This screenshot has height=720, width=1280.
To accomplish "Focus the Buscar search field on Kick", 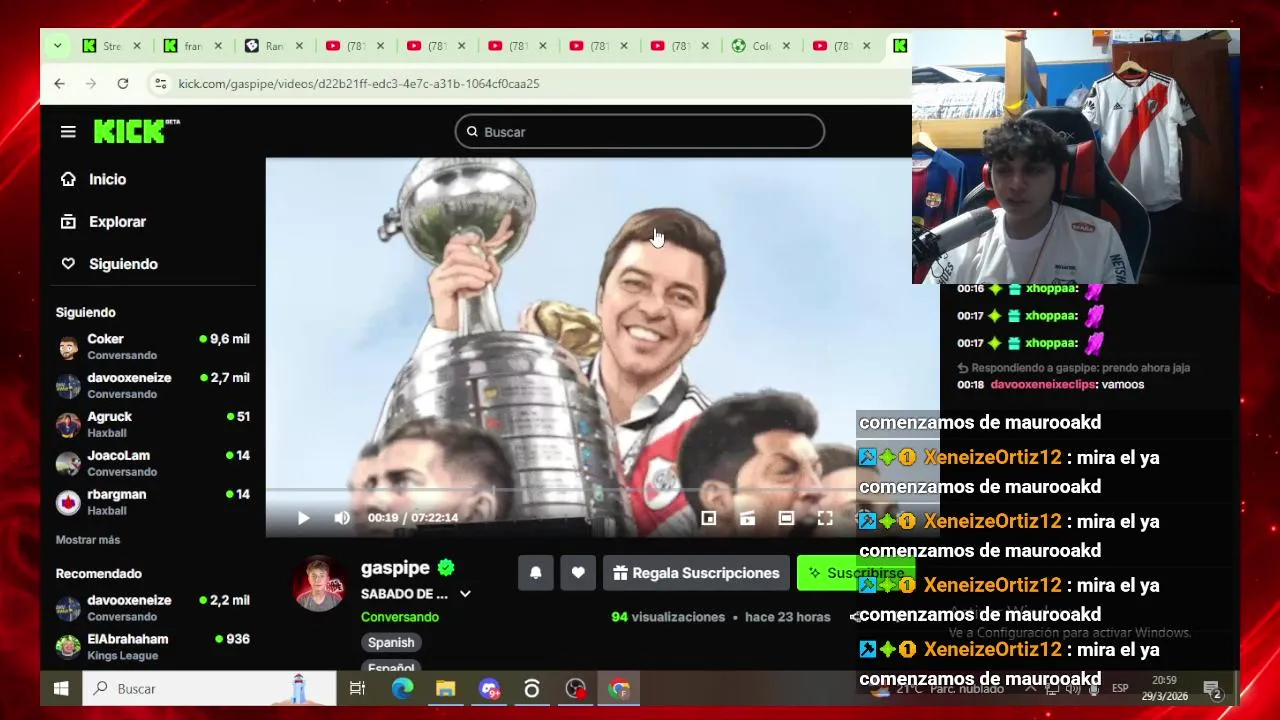I will (640, 131).
